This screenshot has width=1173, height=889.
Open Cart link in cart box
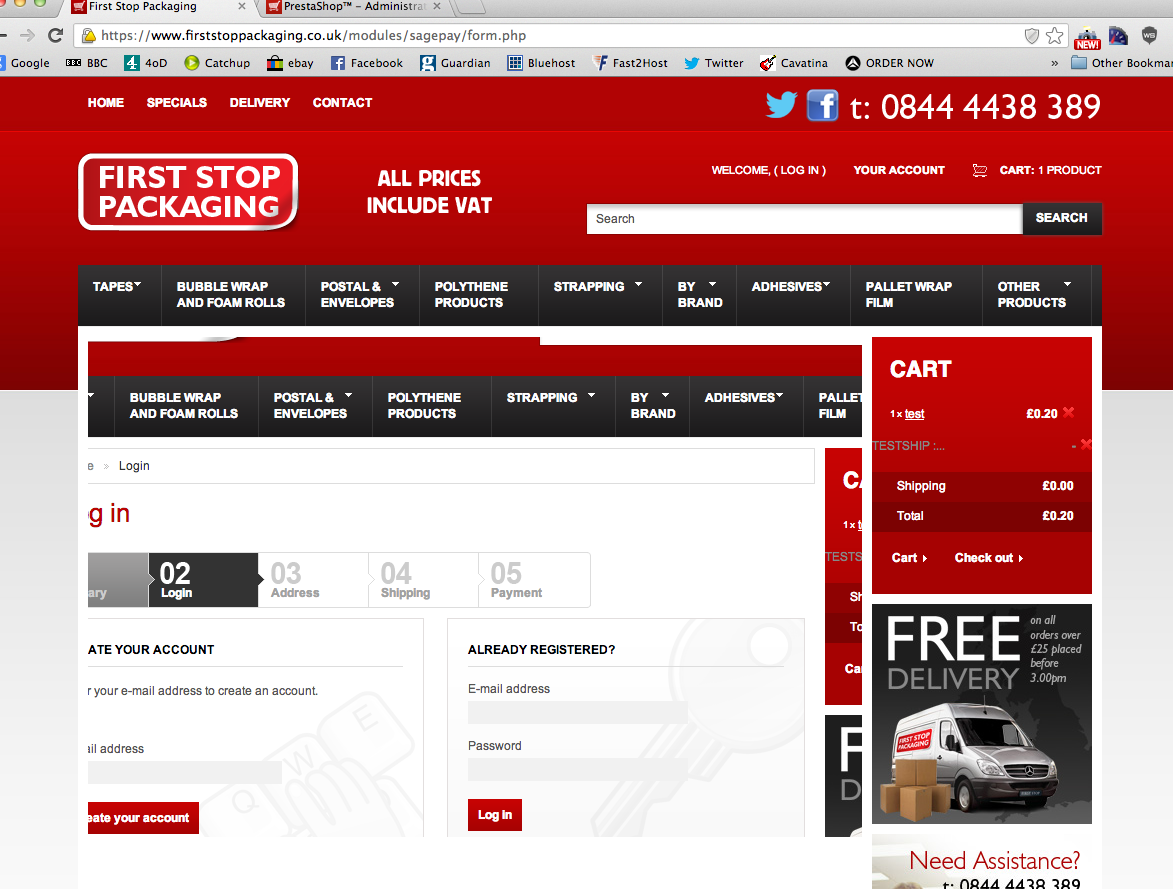(x=909, y=557)
